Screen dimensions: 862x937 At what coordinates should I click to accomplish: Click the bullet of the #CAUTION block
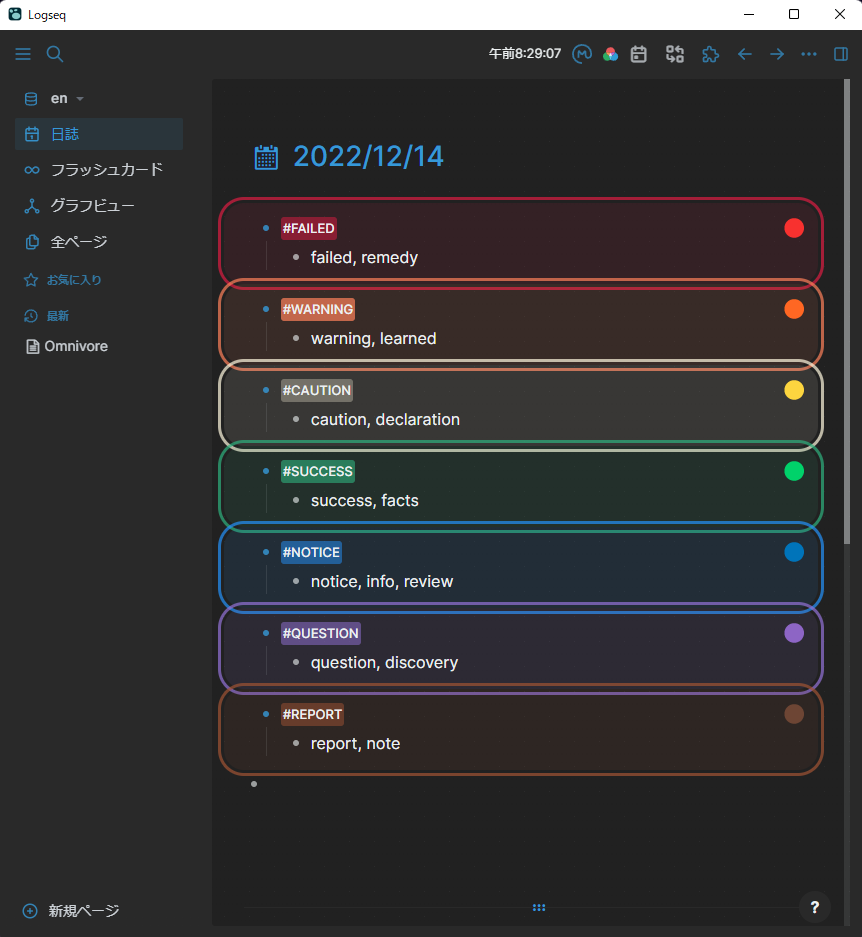click(x=266, y=390)
